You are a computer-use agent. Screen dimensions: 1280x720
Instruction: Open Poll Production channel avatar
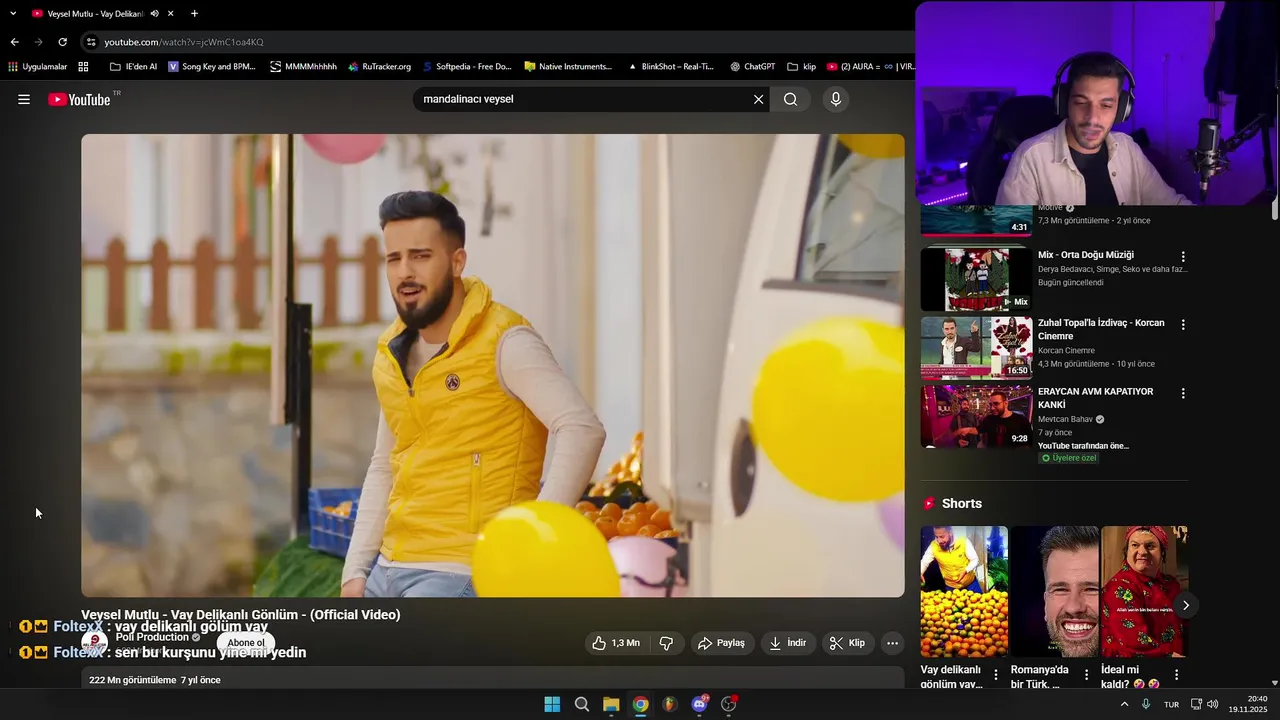tap(95, 643)
